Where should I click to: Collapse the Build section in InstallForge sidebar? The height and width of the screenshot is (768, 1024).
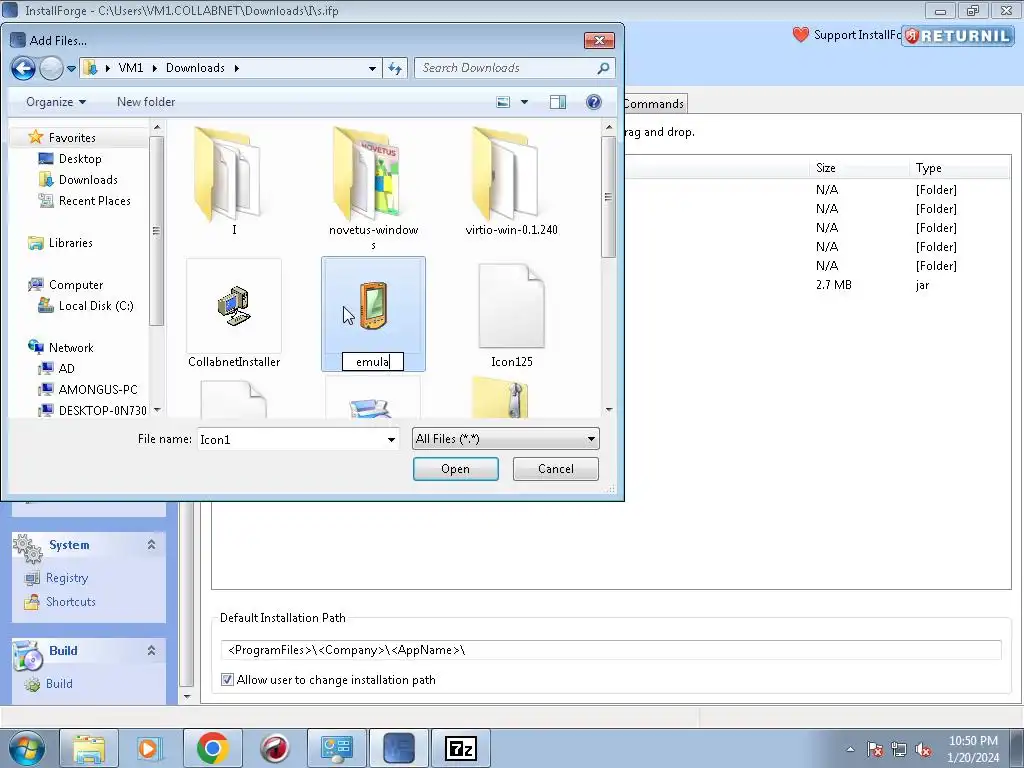pos(151,650)
